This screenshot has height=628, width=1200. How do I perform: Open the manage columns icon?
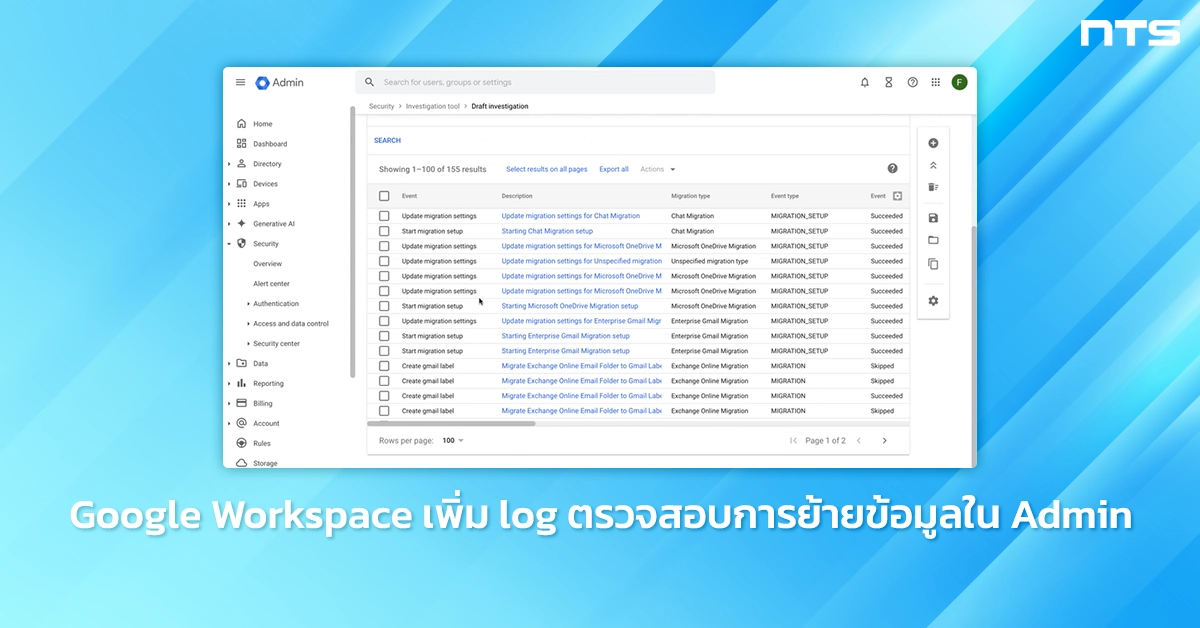(897, 196)
